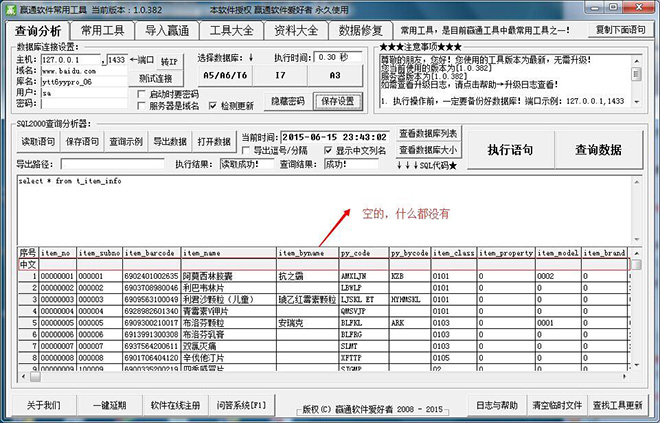Open the 问答系统[F1] button
The height and width of the screenshot is (423, 660).
(242, 405)
